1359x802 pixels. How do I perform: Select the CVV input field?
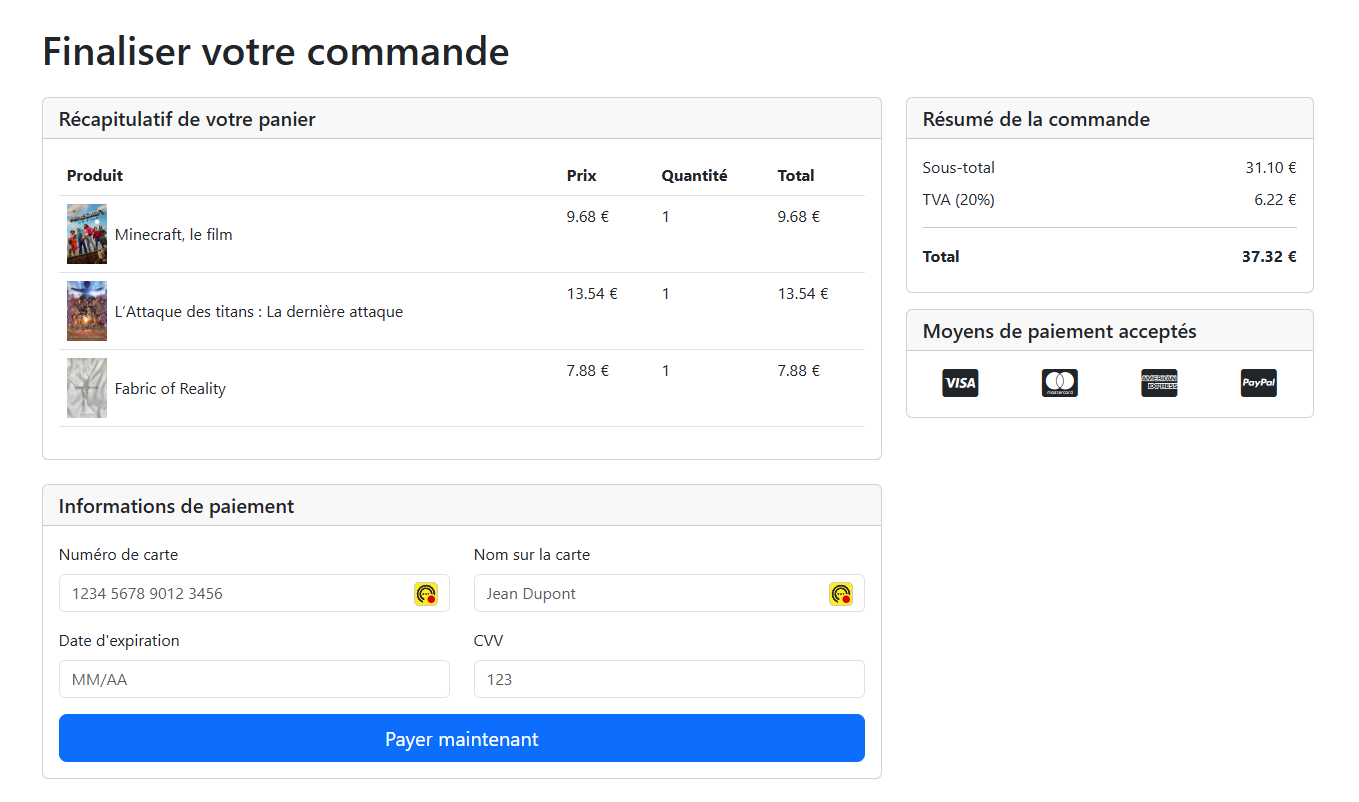[x=668, y=679]
